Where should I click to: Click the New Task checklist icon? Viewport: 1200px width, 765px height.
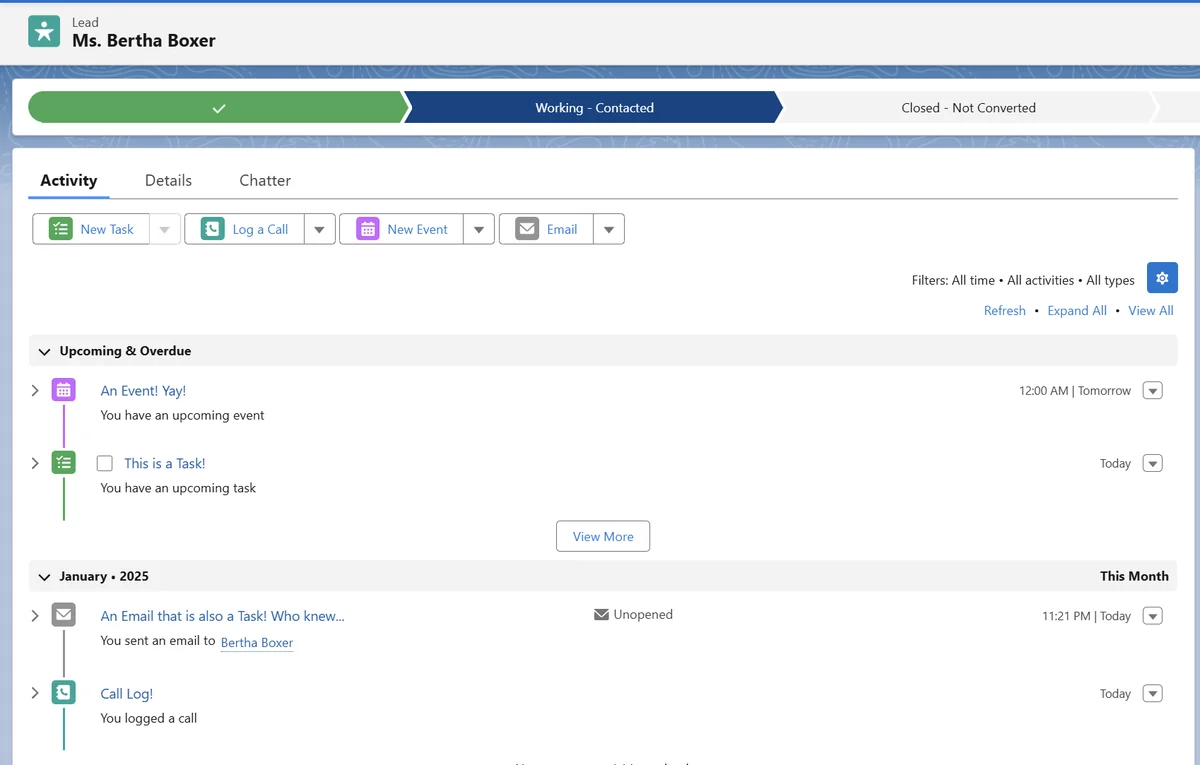point(61,229)
